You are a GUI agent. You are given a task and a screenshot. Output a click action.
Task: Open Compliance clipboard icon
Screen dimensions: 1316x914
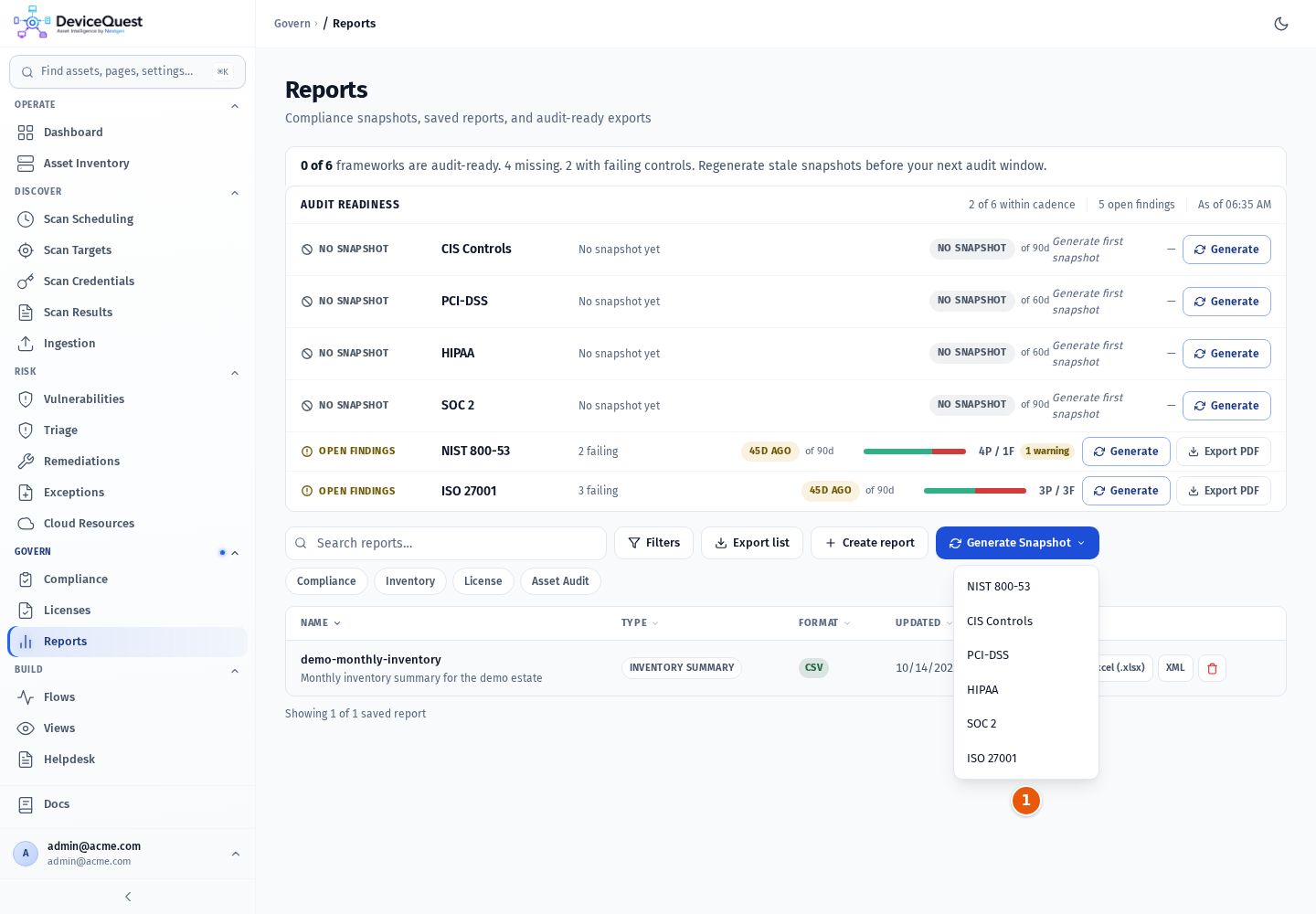coord(26,579)
